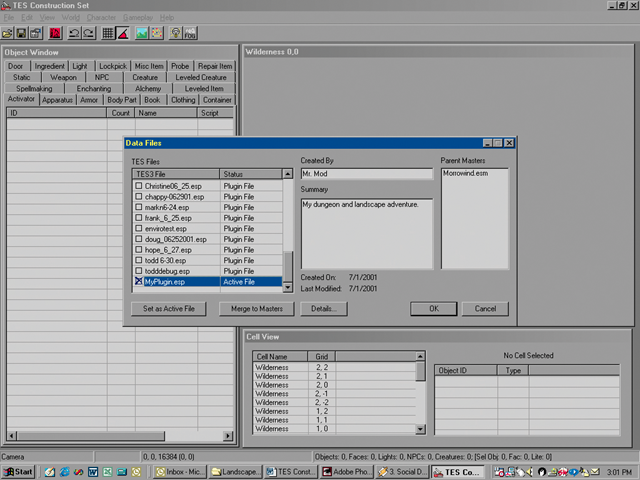640x480 pixels.
Task: Toggle the angle snap toolbar icon
Action: tap(122, 33)
